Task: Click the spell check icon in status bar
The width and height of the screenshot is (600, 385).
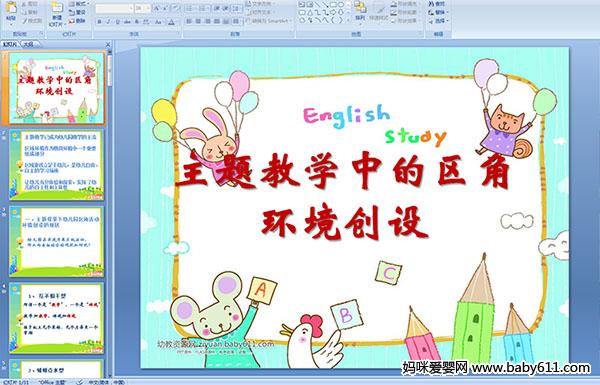Action: point(80,382)
